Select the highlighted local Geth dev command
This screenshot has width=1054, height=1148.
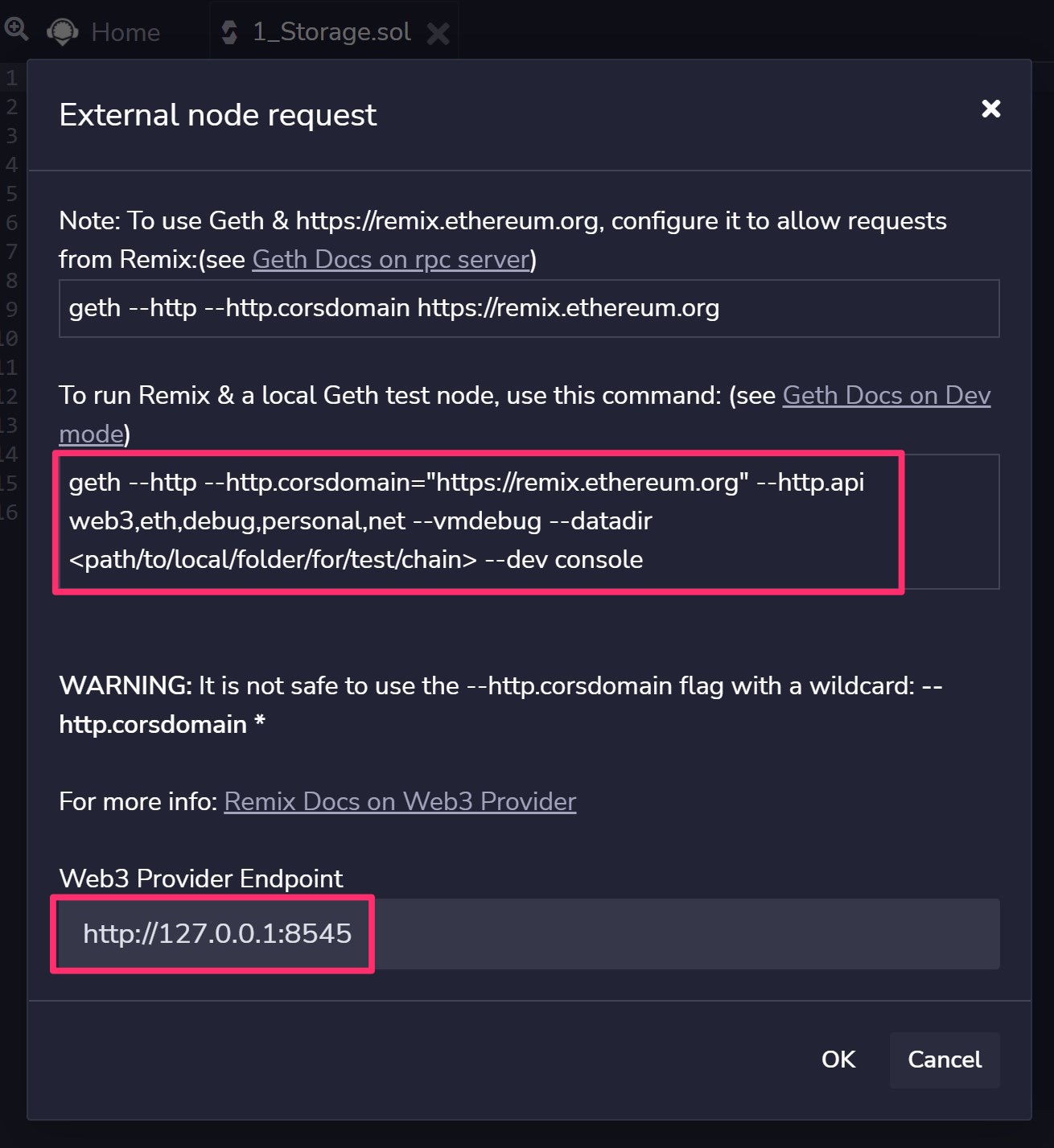[480, 521]
